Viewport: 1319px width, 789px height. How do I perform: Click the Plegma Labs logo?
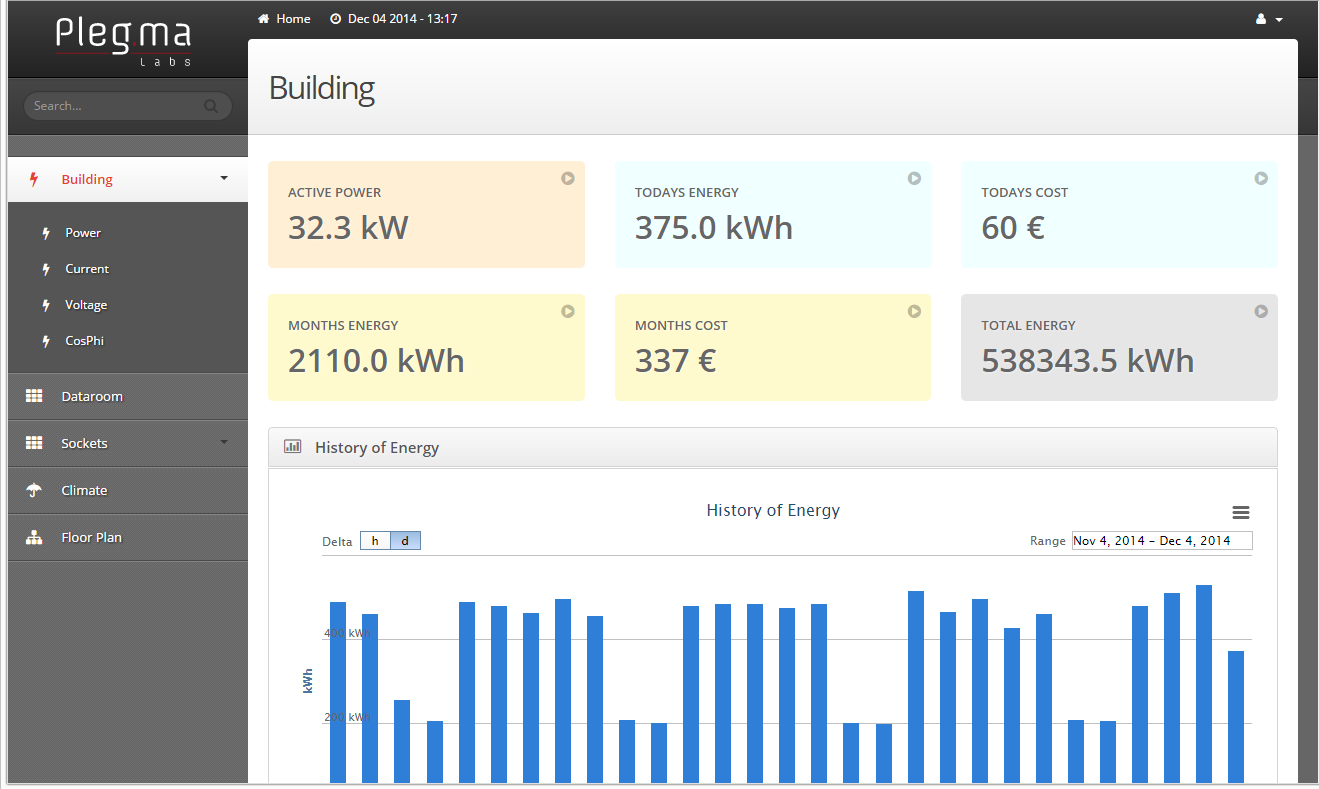pyautogui.click(x=123, y=41)
